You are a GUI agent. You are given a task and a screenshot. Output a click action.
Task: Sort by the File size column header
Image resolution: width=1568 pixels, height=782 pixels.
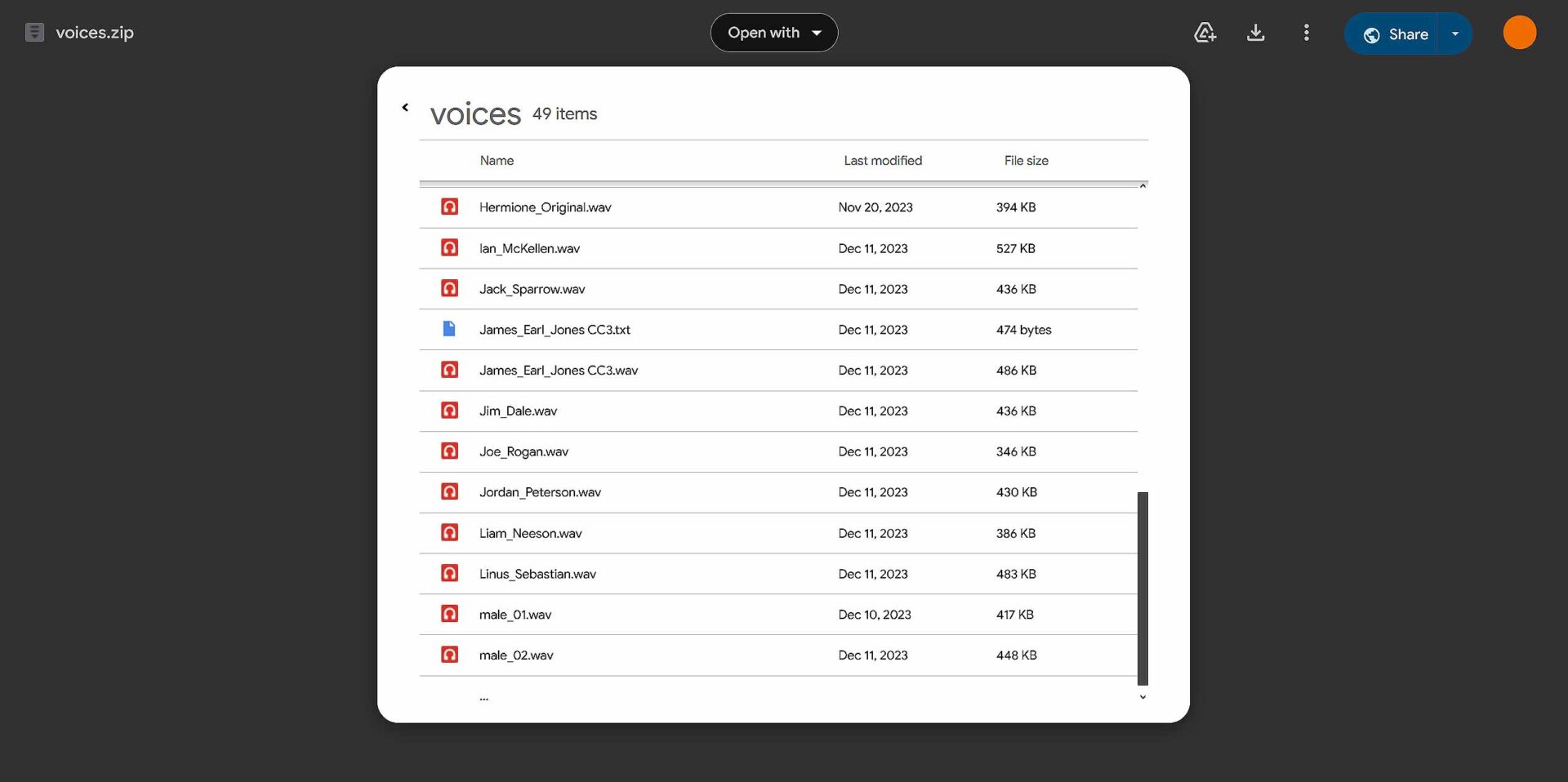tap(1027, 161)
